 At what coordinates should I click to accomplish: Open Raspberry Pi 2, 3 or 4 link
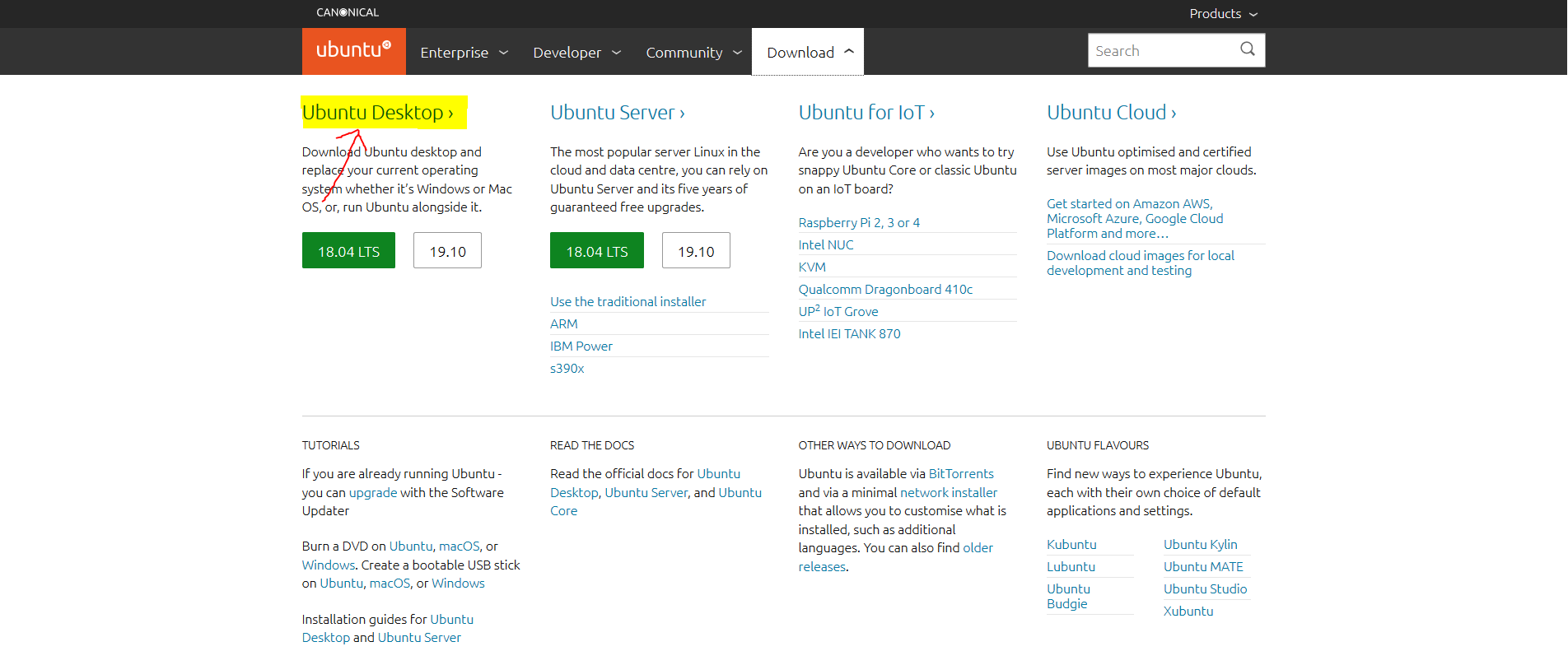point(859,223)
